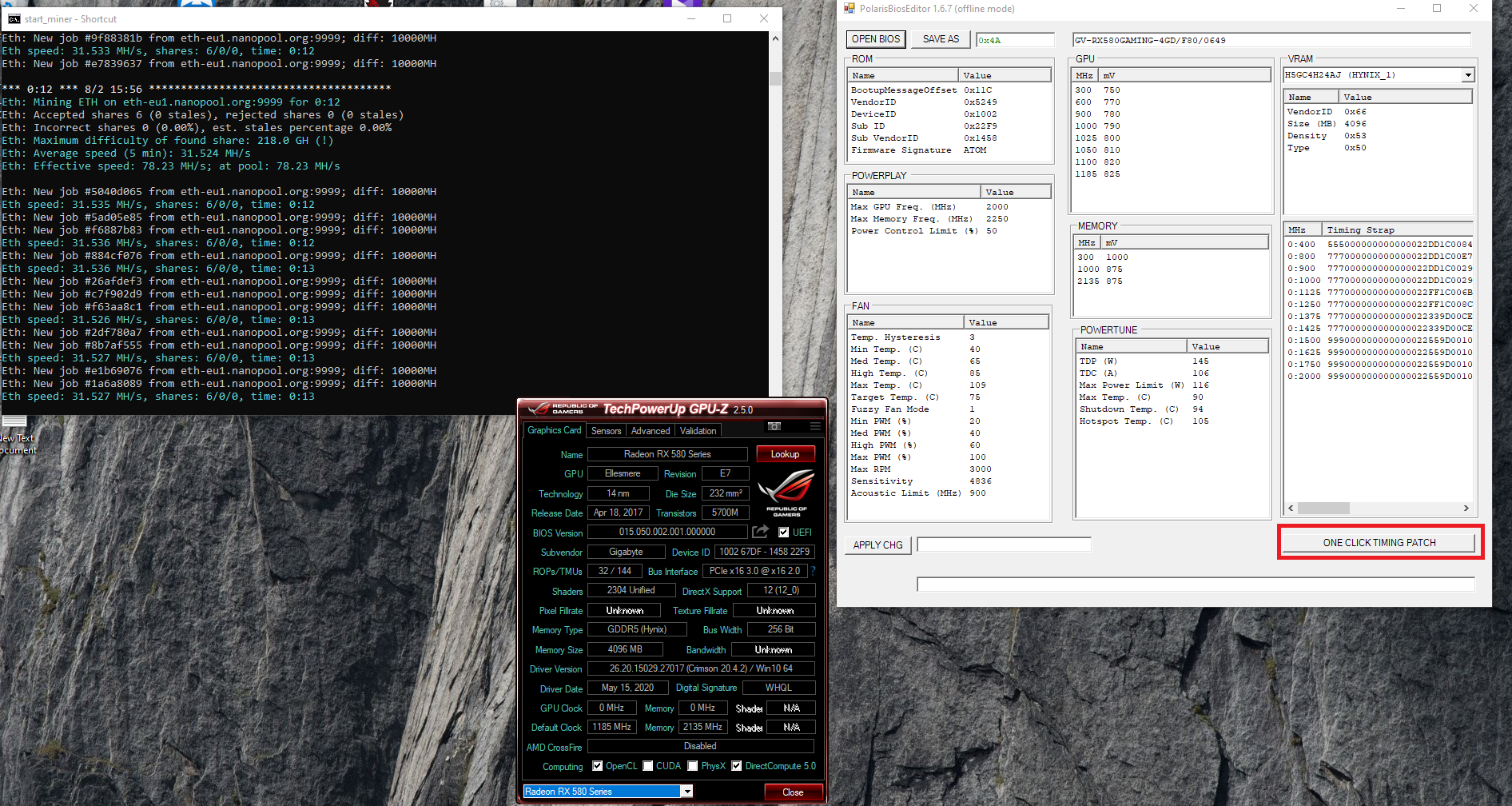Click the APPLY CHG button

tap(877, 545)
